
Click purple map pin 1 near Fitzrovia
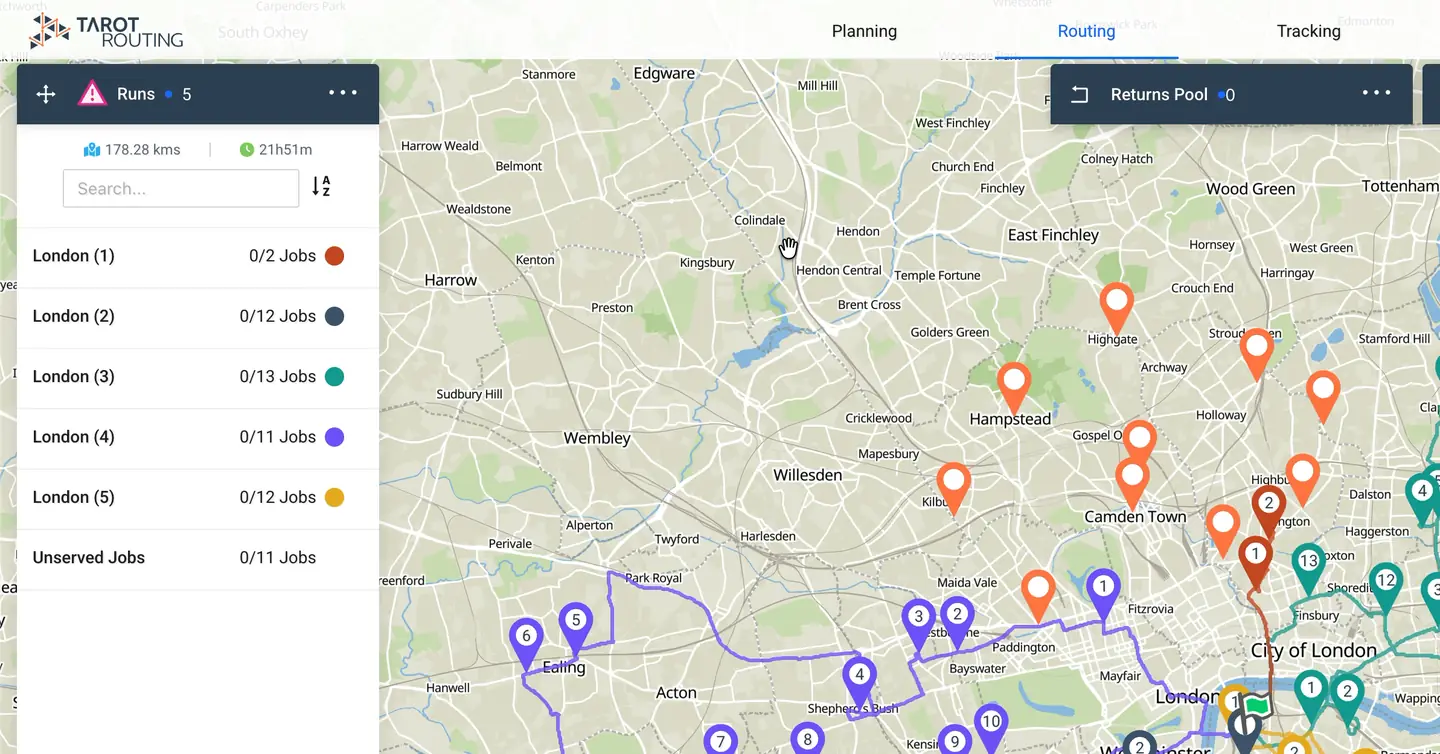pyautogui.click(x=1103, y=593)
